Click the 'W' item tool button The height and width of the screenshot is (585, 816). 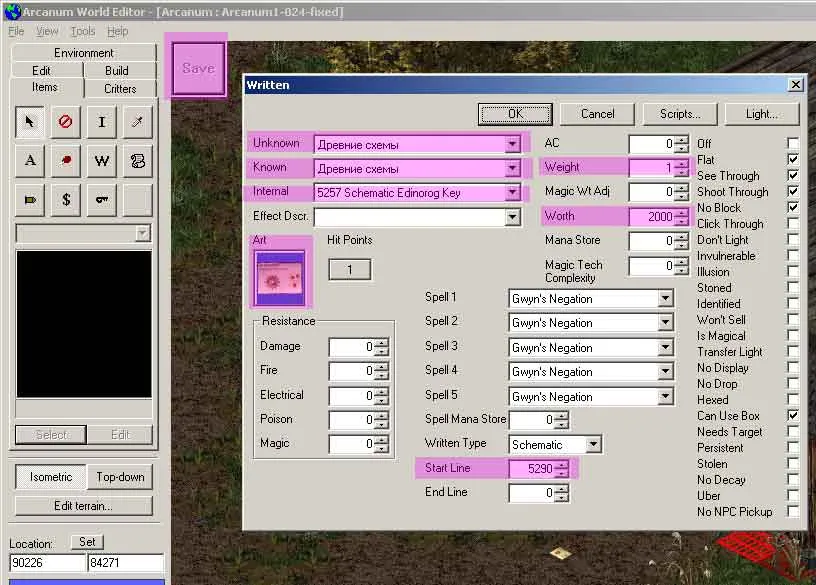[102, 160]
